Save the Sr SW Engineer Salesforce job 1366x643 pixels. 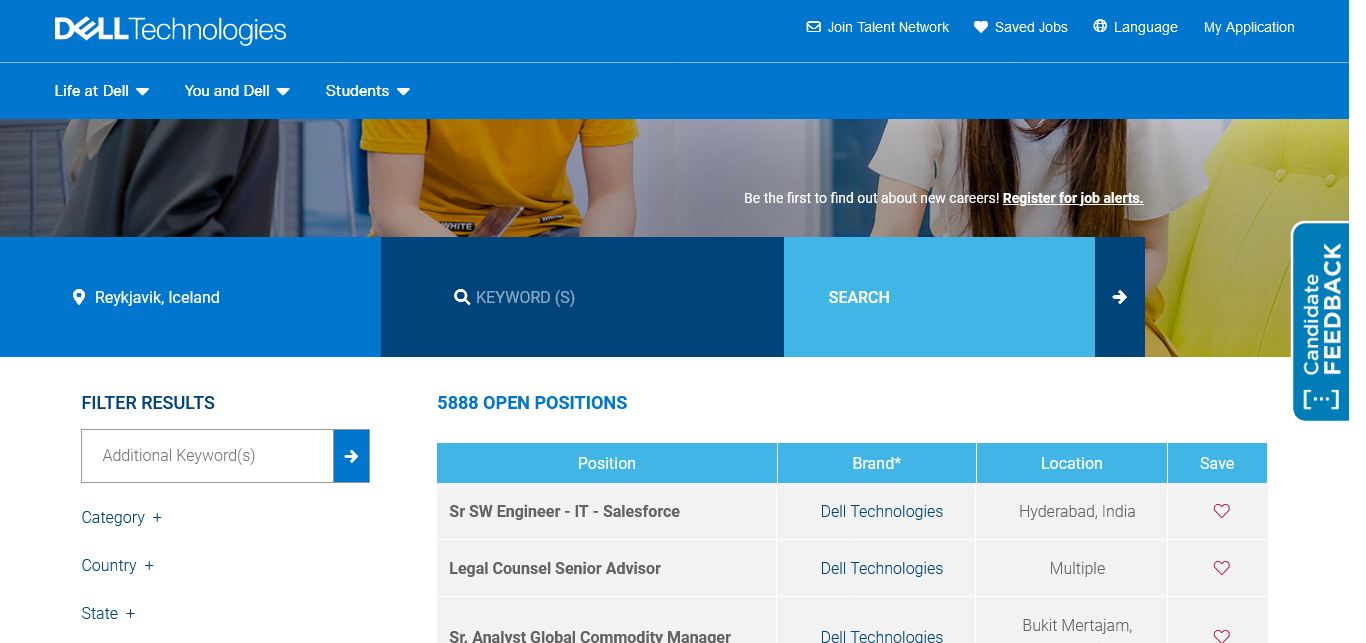(x=1221, y=511)
